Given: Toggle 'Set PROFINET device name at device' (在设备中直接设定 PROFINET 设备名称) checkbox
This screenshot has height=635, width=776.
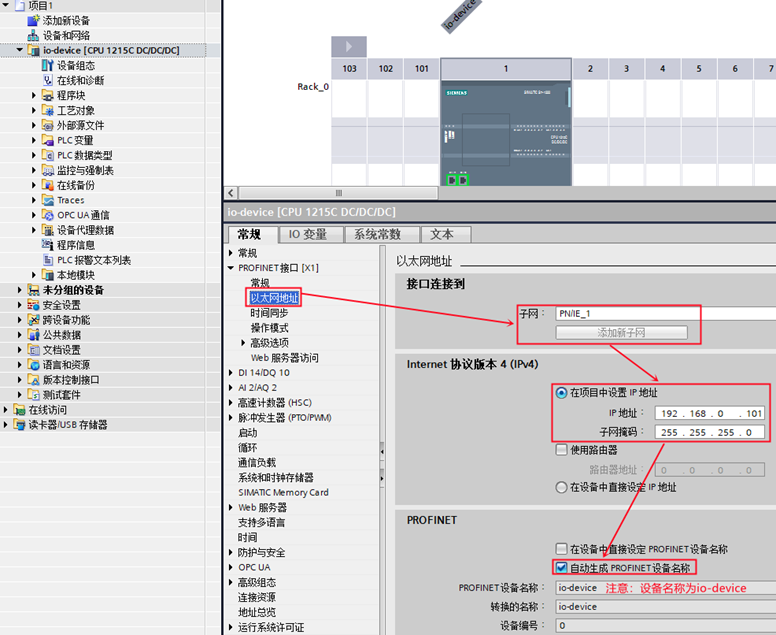Looking at the screenshot, I should 561,549.
